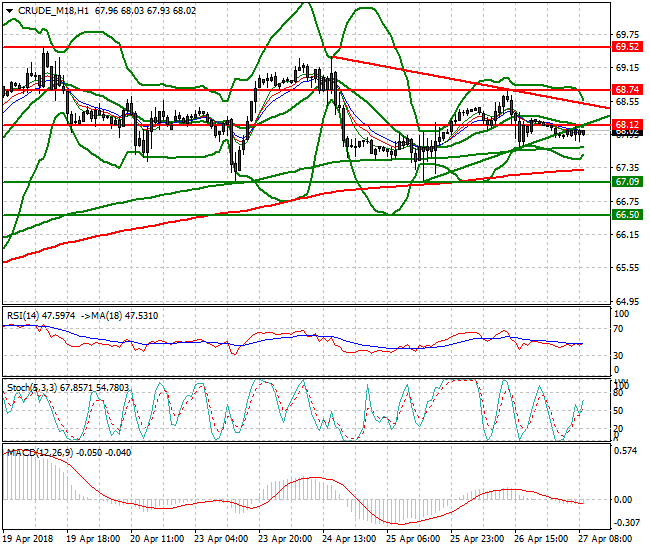The image size is (650, 550).
Task: Select the green 66.50 support price label
Action: click(628, 215)
